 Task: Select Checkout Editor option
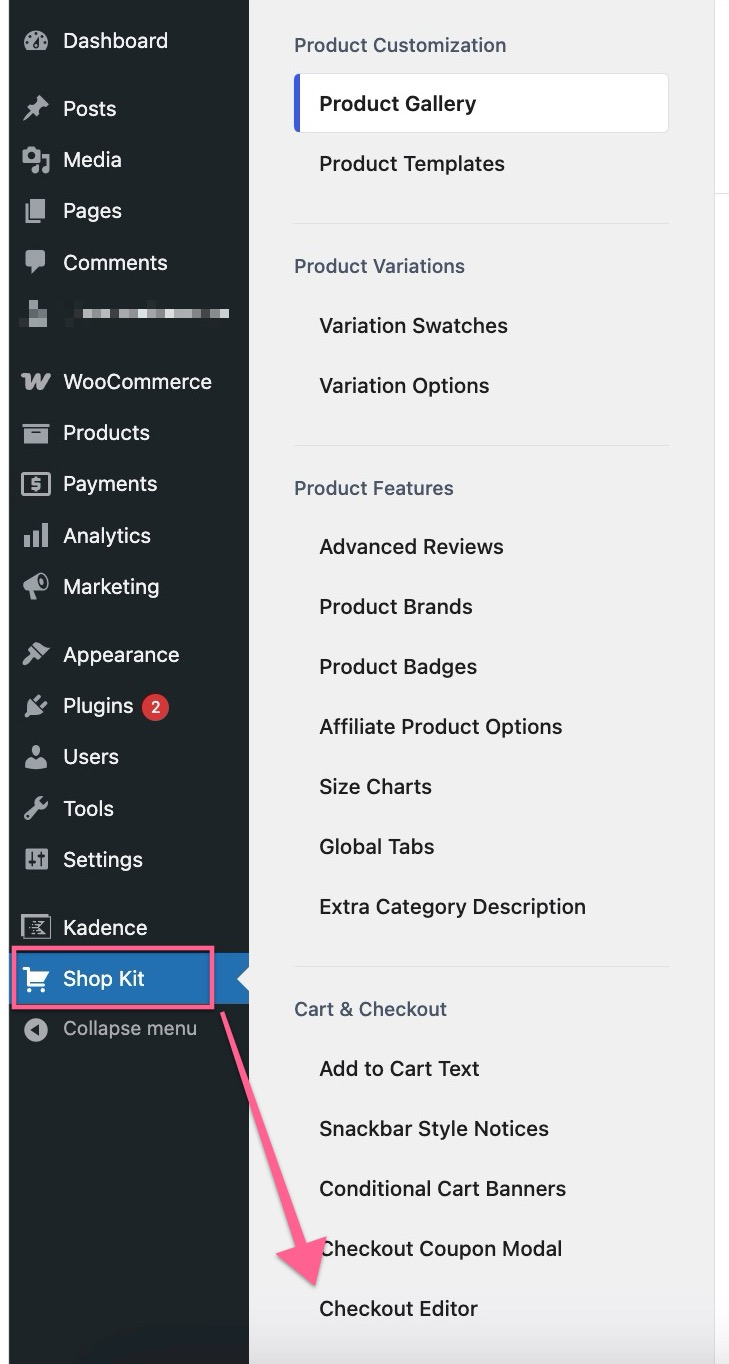tap(398, 1309)
